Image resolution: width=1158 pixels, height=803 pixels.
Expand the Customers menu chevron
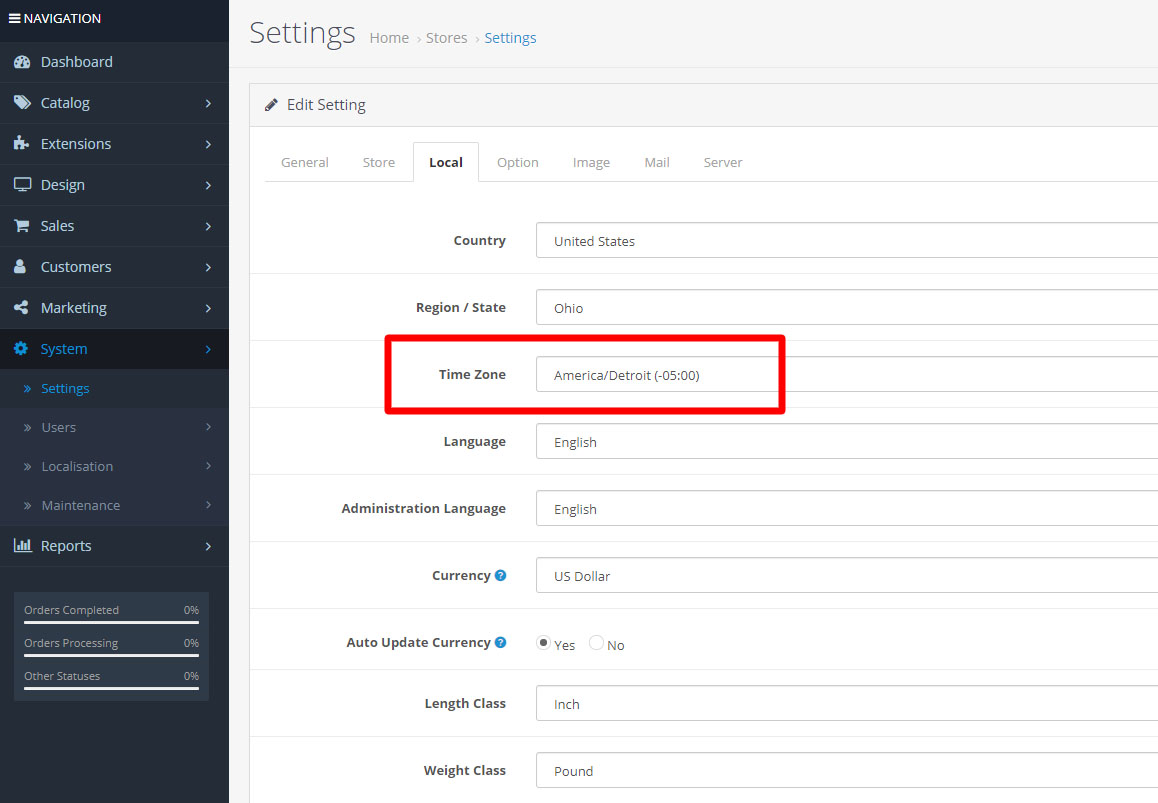click(x=208, y=267)
